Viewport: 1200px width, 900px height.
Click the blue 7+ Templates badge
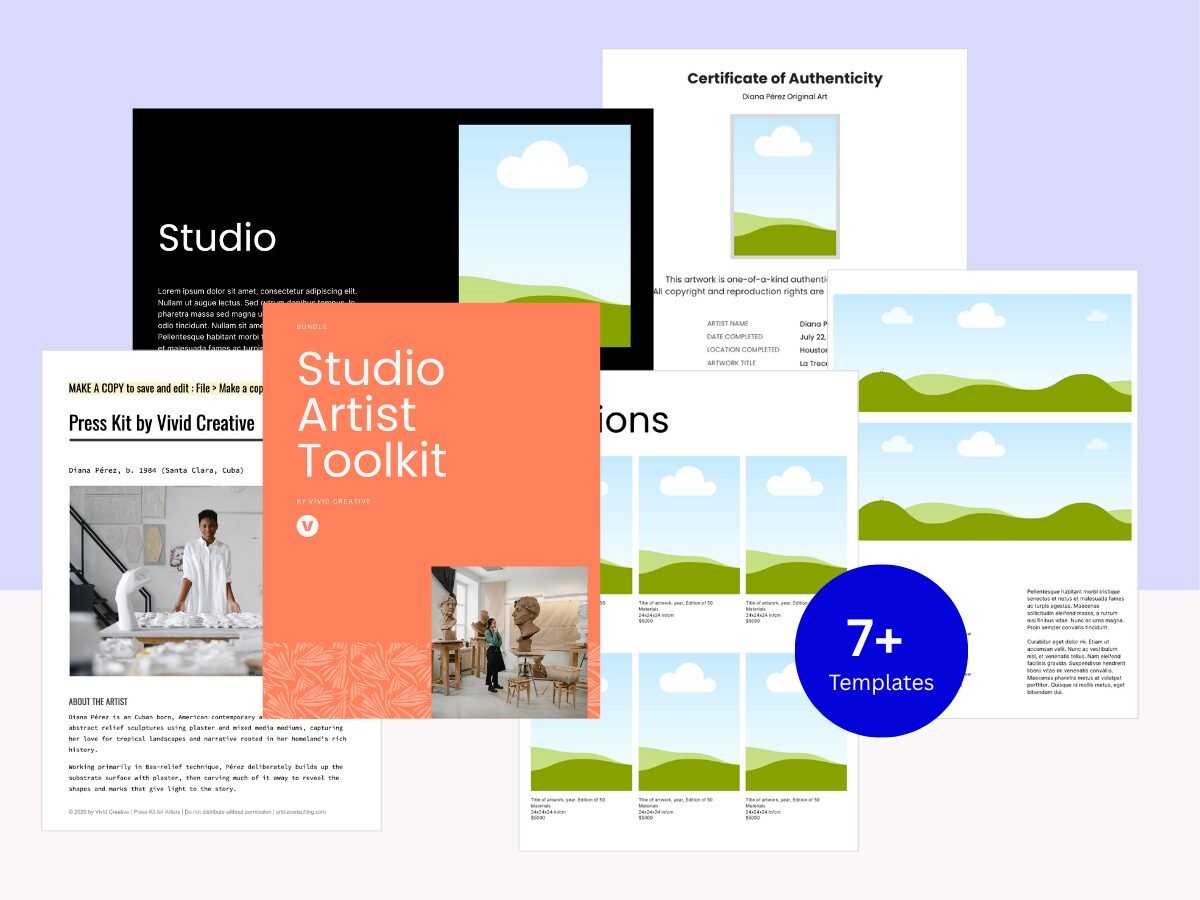881,651
